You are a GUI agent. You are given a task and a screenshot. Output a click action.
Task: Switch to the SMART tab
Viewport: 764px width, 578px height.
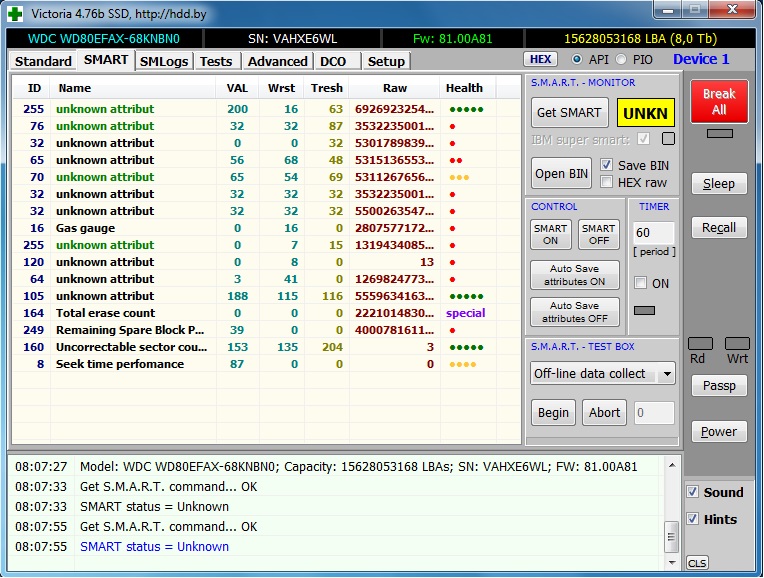point(106,60)
